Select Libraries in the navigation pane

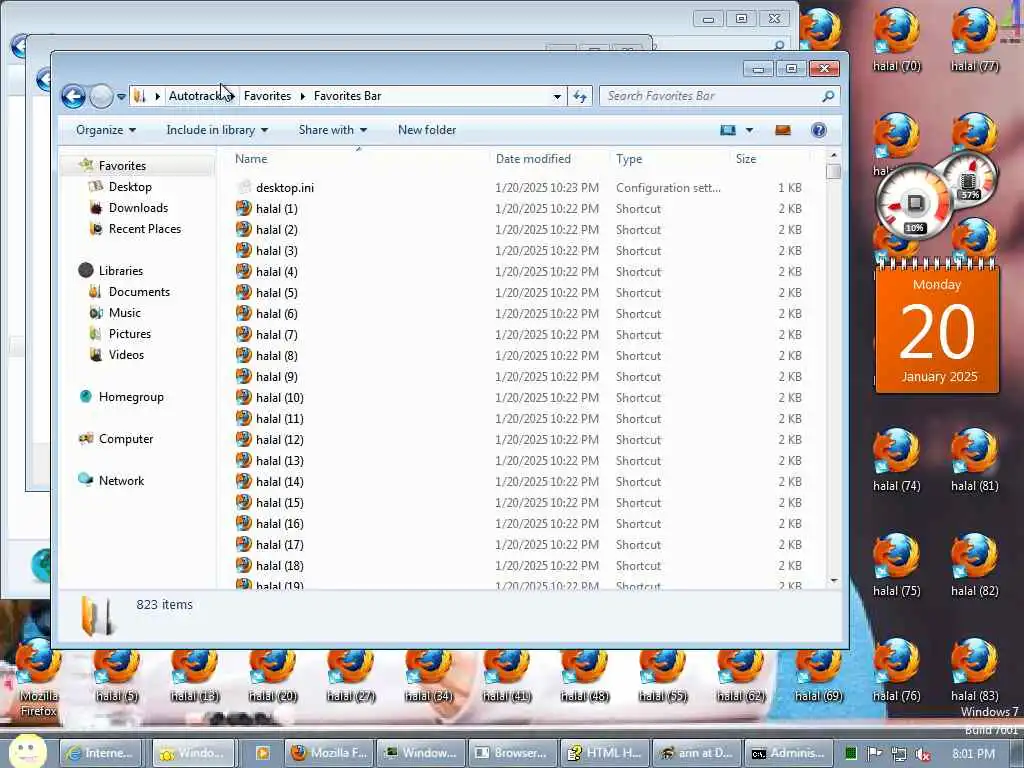coord(120,270)
